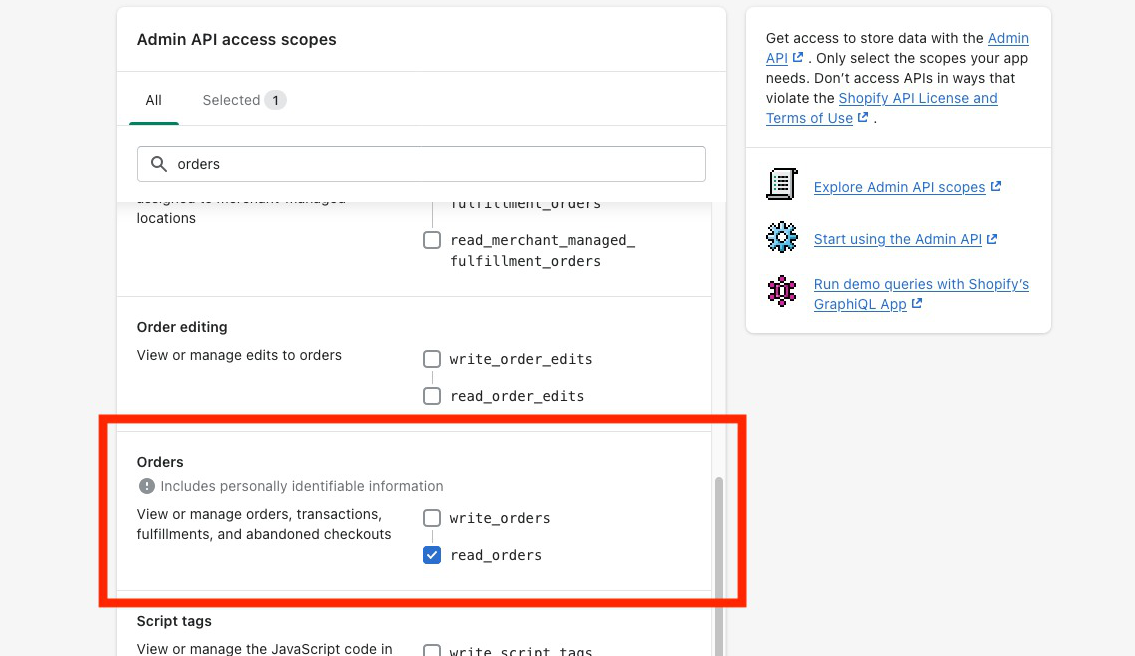Screen dimensions: 1135x656
Task: Check the read_order_edits scope
Action: coord(432,396)
